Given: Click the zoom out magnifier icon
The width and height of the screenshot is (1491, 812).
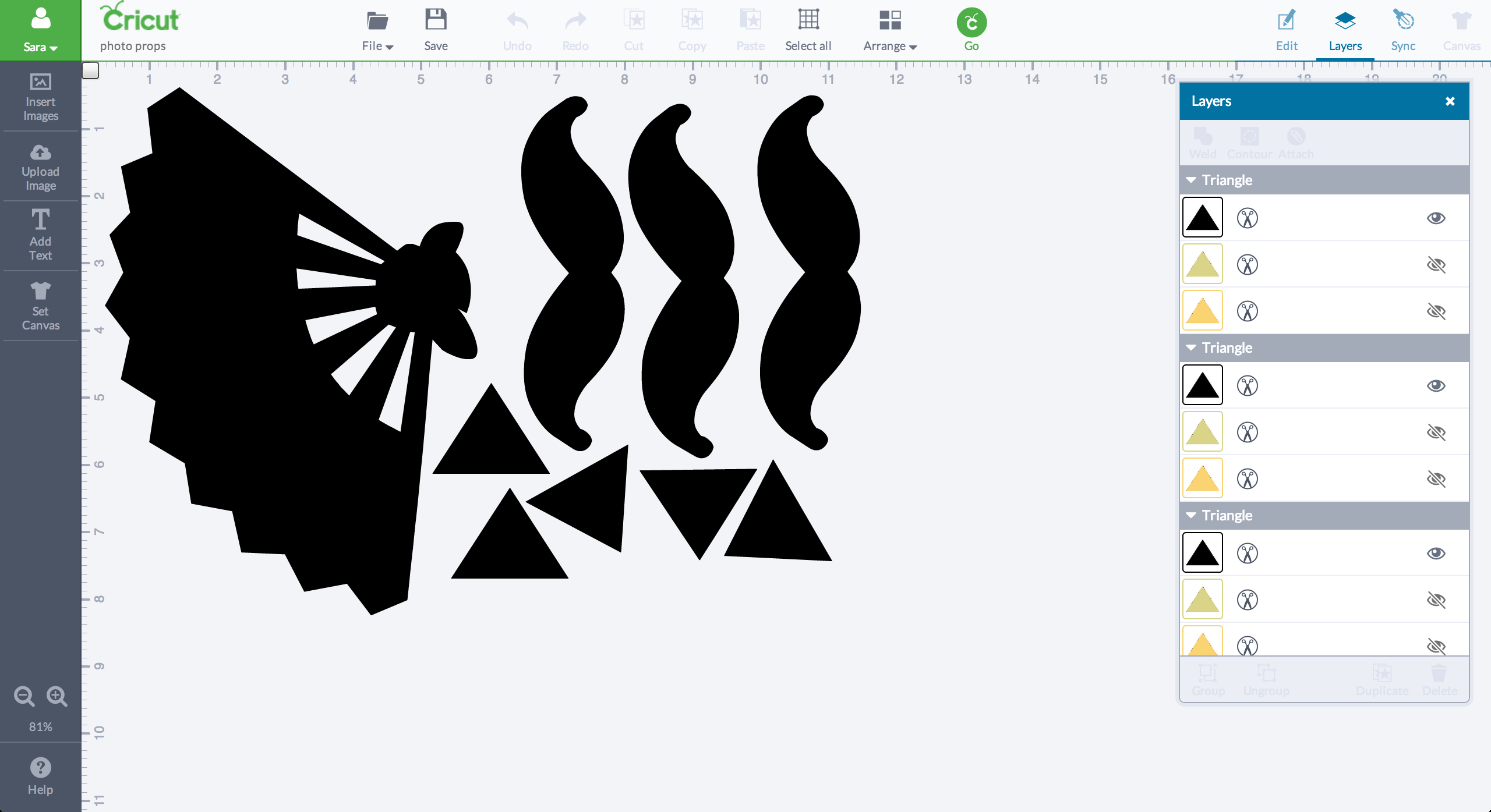Looking at the screenshot, I should point(24,696).
